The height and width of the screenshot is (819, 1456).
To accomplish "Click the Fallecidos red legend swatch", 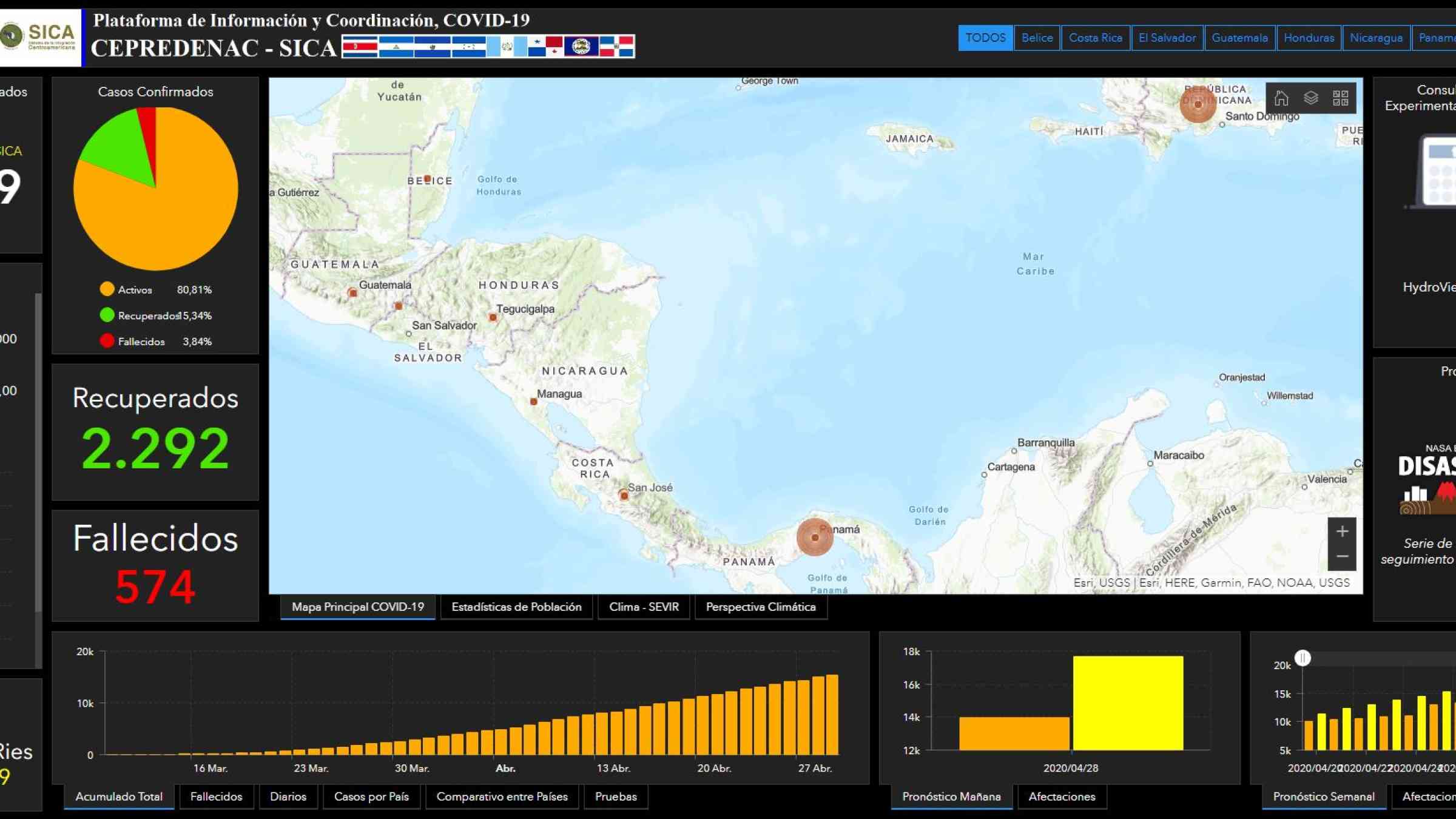I will click(107, 341).
